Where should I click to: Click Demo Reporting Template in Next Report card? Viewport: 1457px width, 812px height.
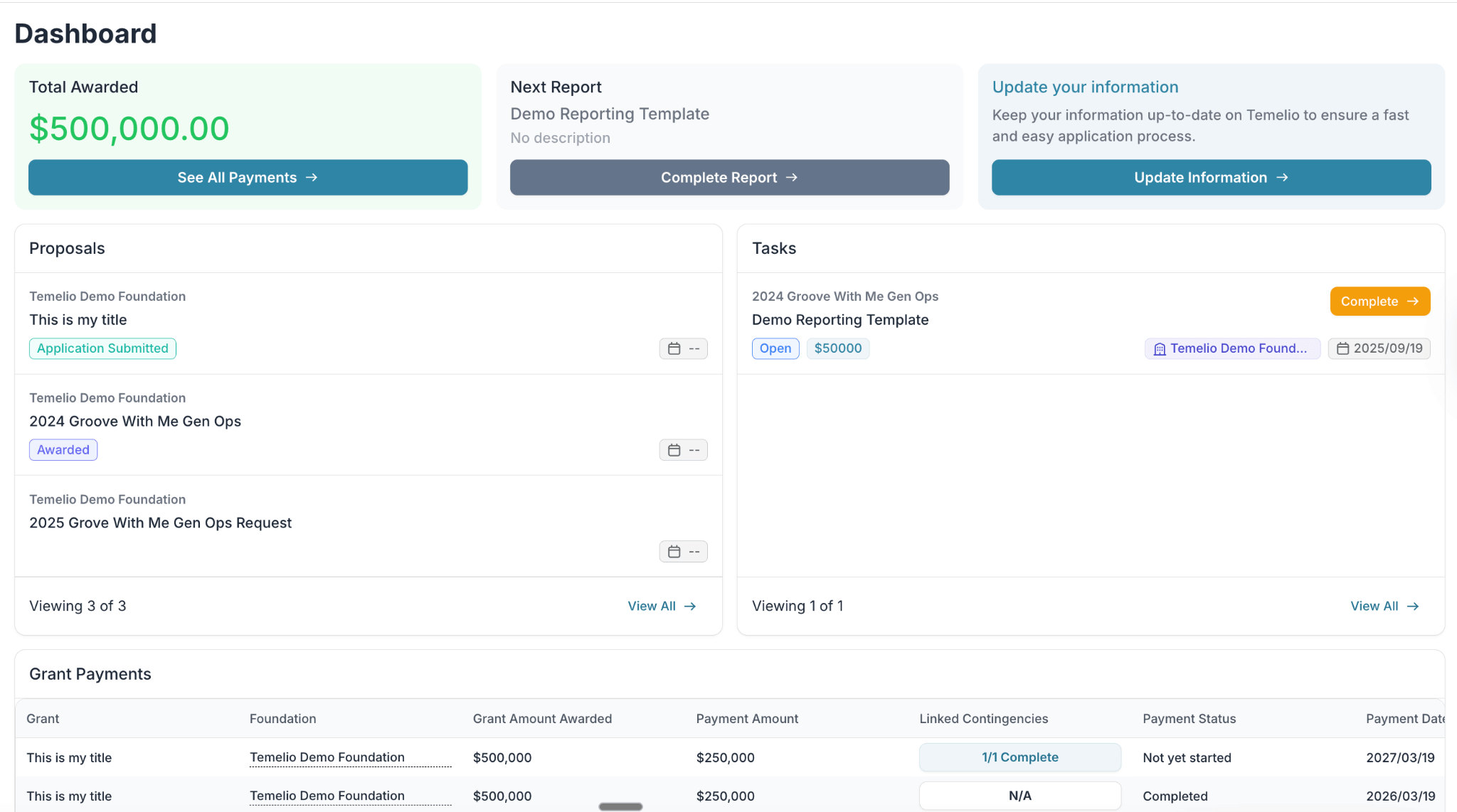[610, 114]
